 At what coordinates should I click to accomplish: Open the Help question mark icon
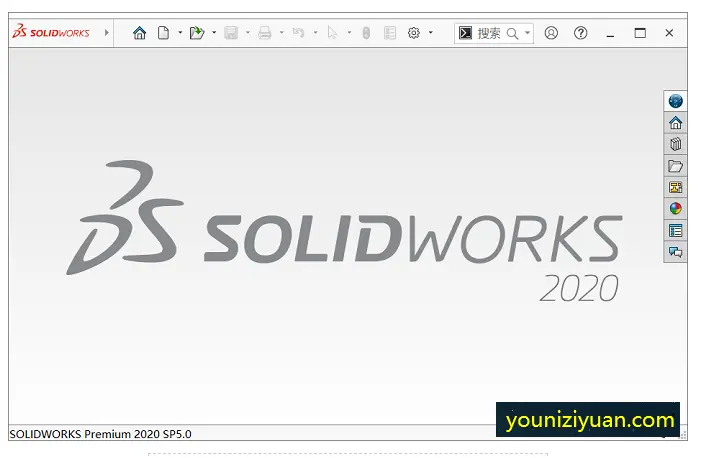(581, 33)
